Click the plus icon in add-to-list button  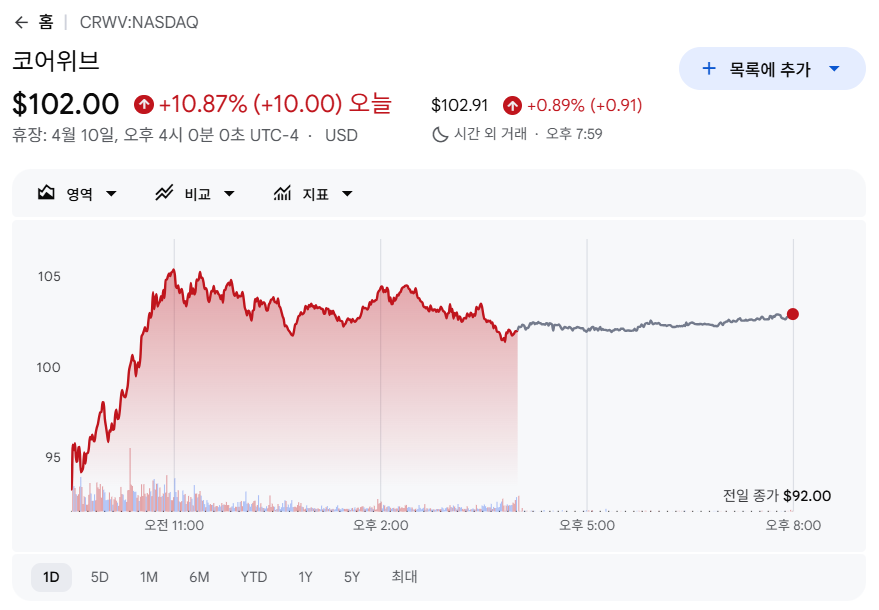point(709,69)
